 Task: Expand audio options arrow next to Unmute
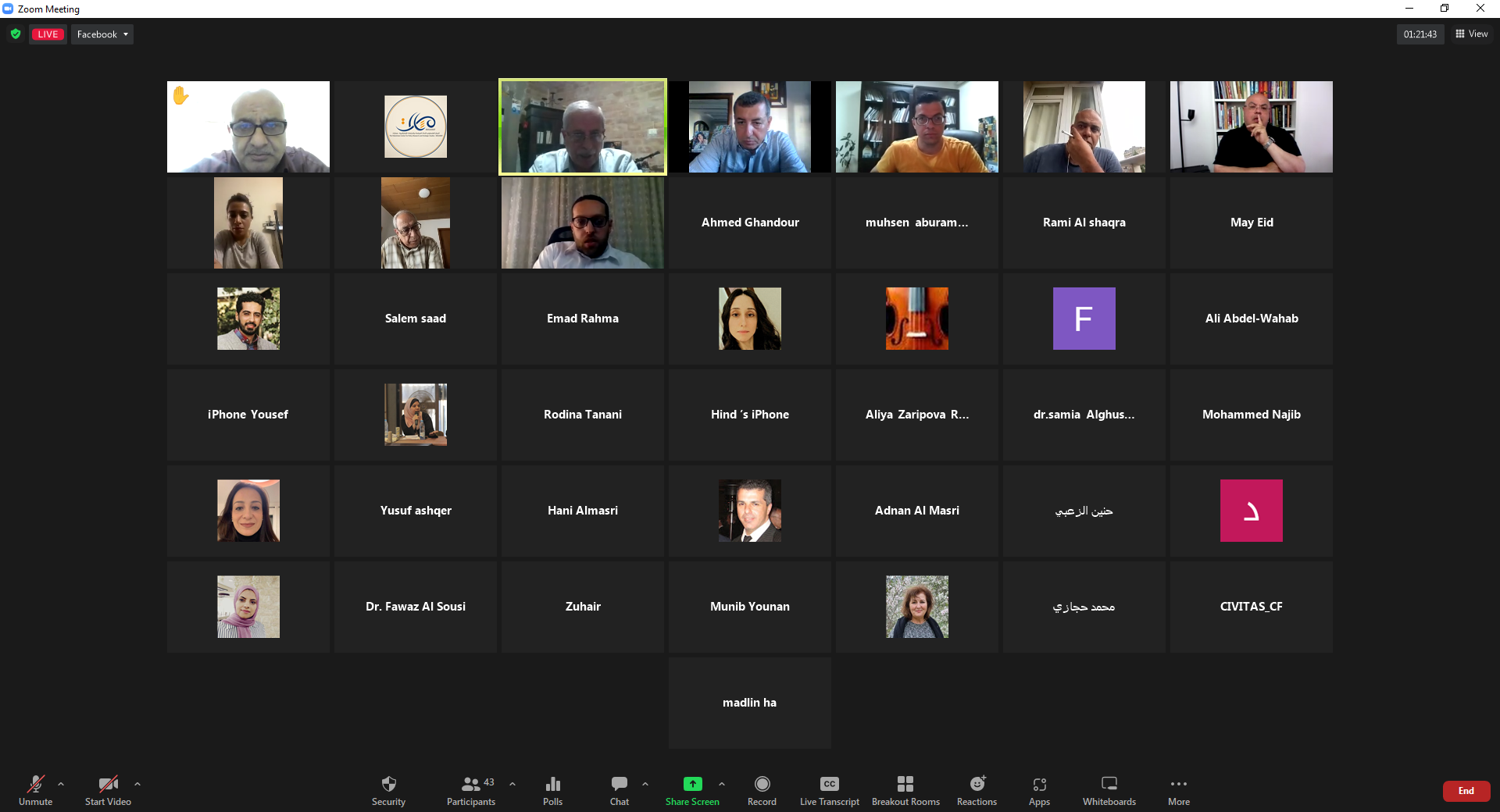[61, 784]
